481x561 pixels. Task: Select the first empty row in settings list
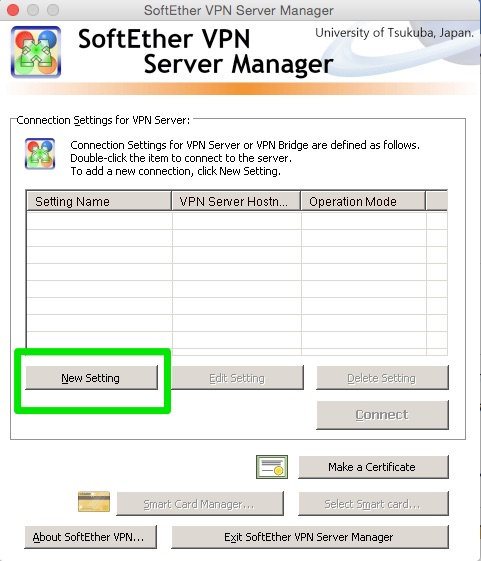pos(237,221)
